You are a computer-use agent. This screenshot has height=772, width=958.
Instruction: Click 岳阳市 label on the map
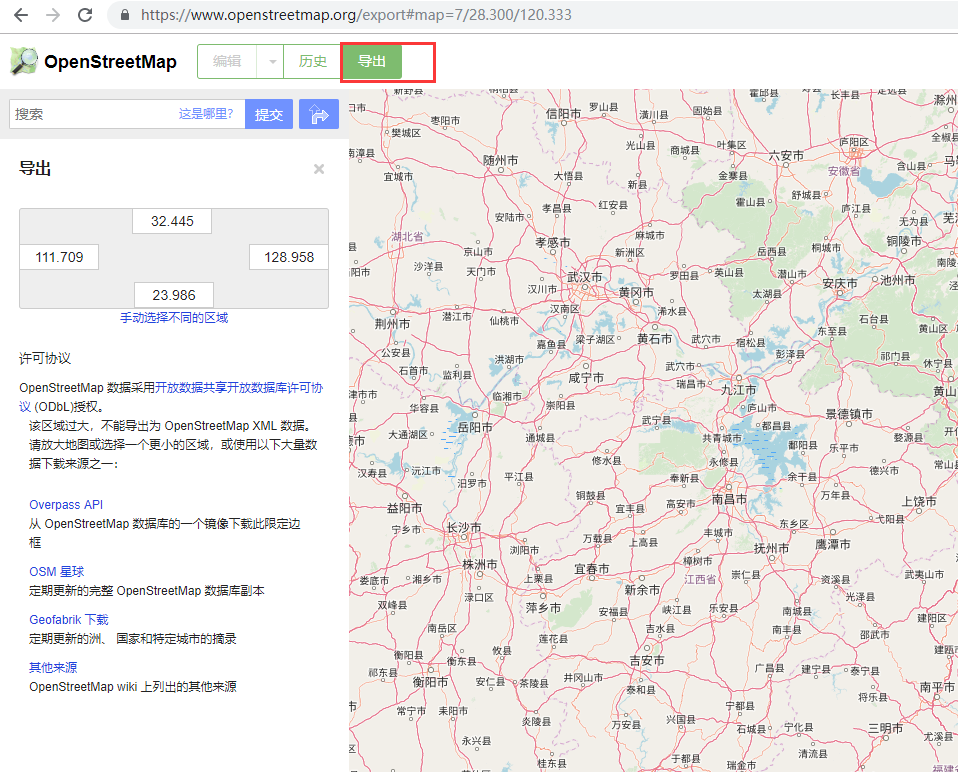point(475,428)
